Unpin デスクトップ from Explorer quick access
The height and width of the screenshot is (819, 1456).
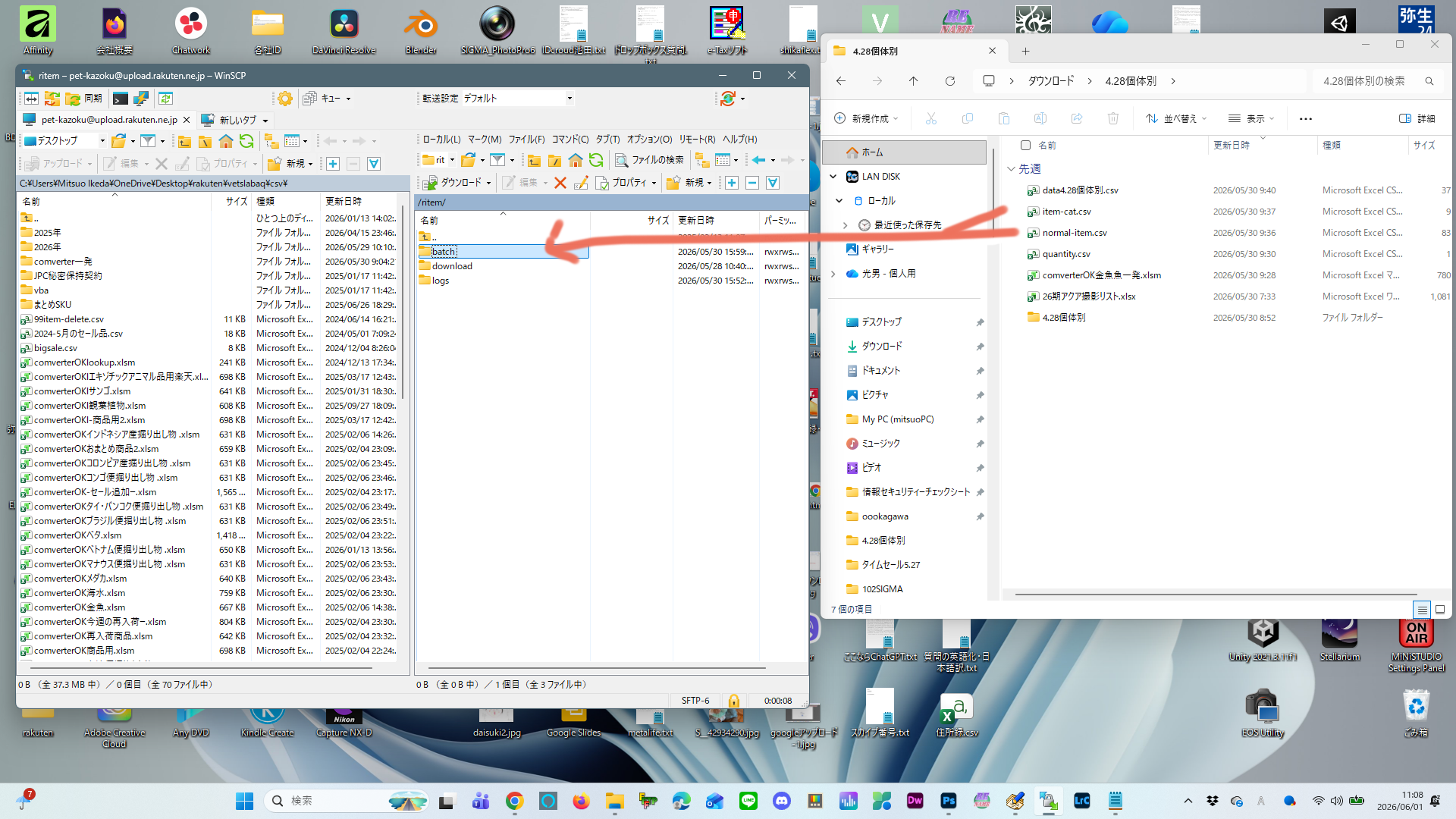coord(980,322)
